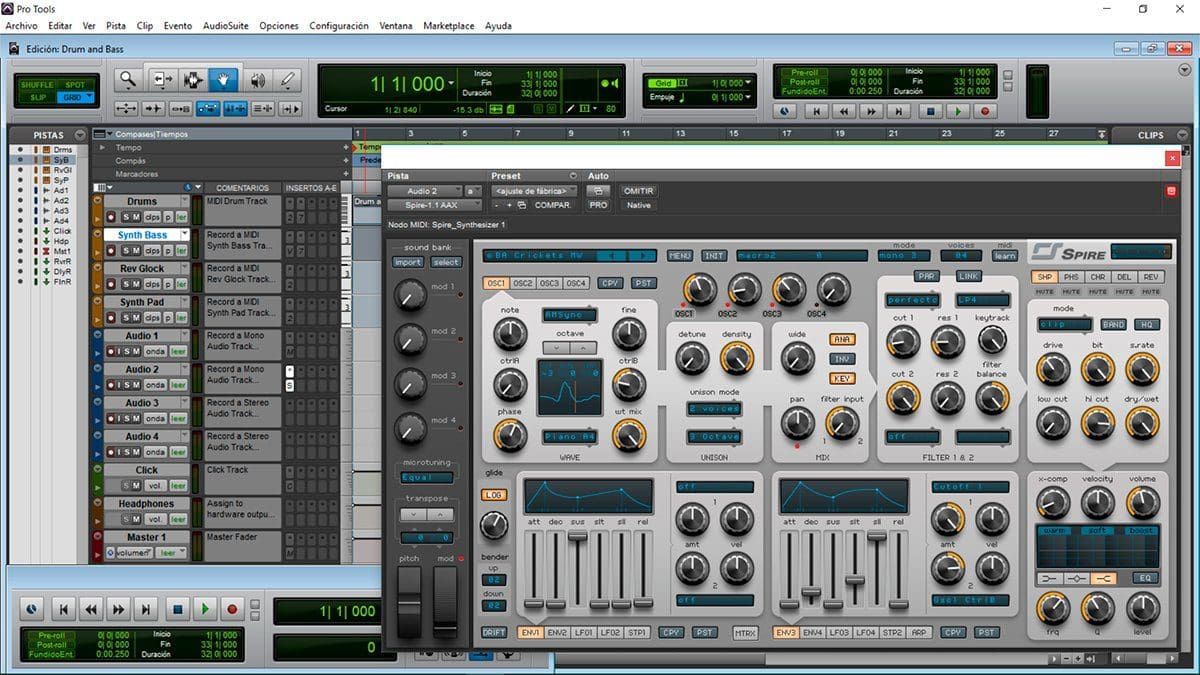Open the Equal microtuning dropdown

click(427, 478)
